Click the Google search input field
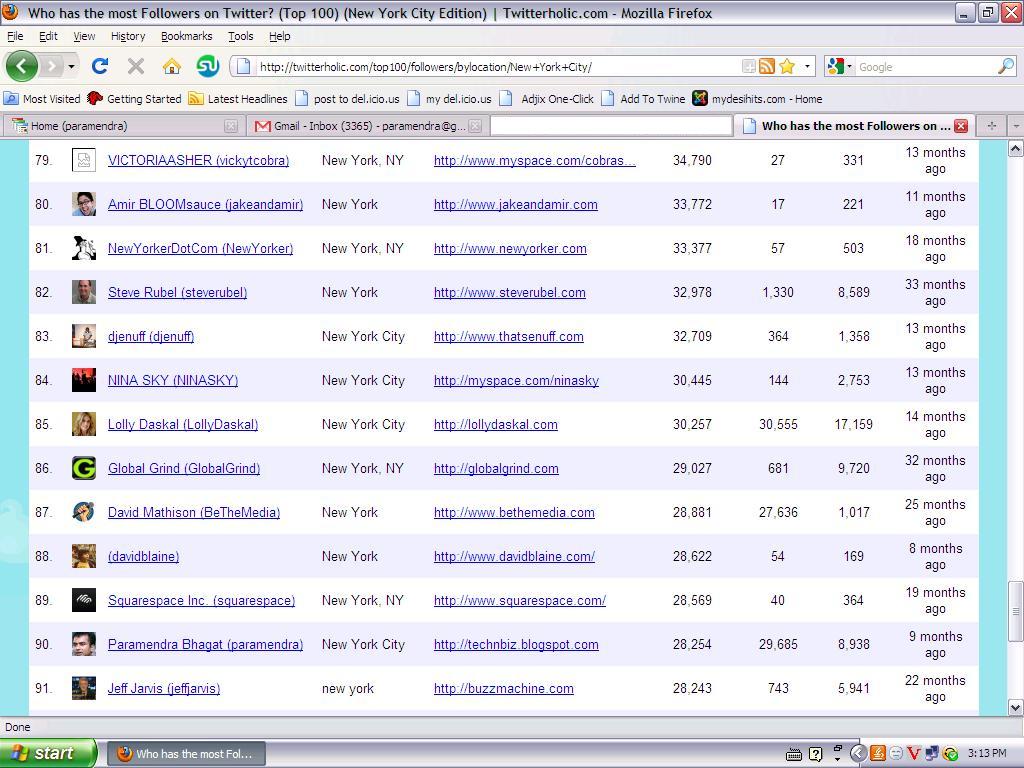 tap(926, 66)
